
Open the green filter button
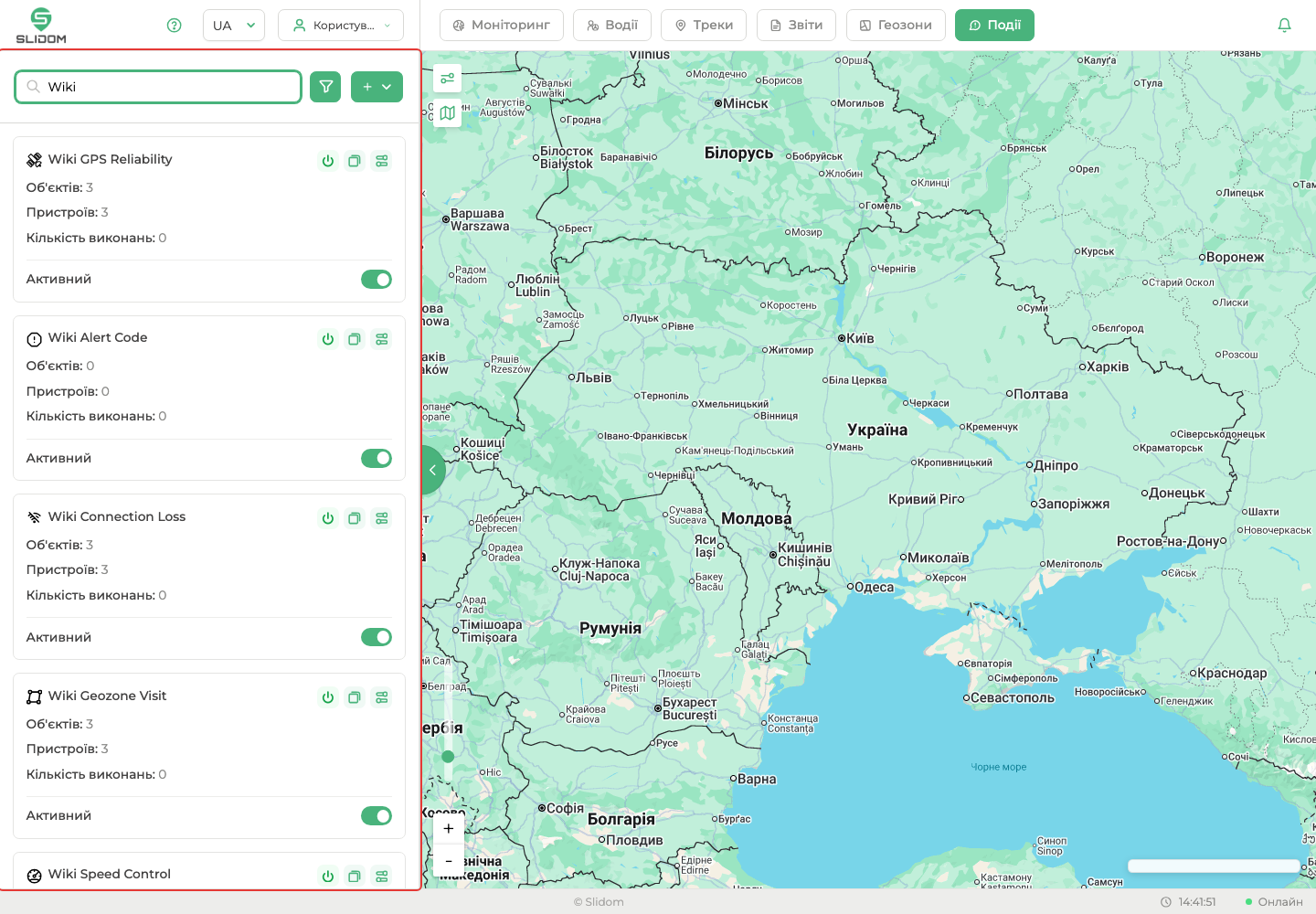(325, 87)
